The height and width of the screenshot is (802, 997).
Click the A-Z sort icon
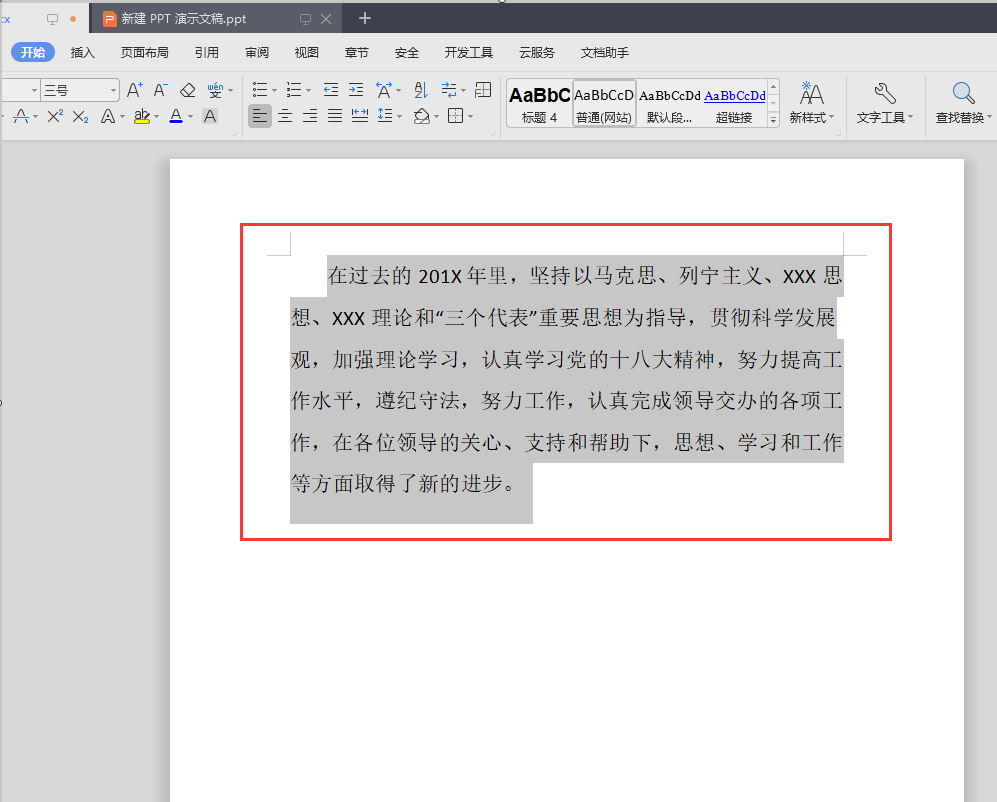[421, 90]
